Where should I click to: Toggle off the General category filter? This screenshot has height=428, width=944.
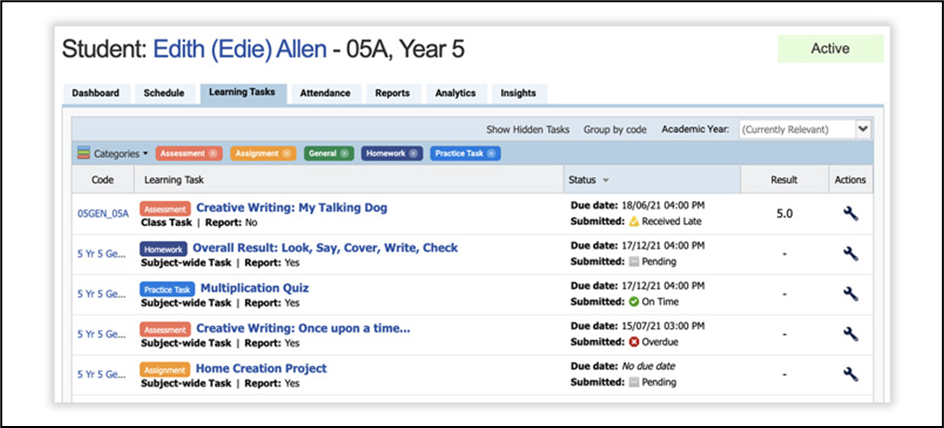pos(344,154)
